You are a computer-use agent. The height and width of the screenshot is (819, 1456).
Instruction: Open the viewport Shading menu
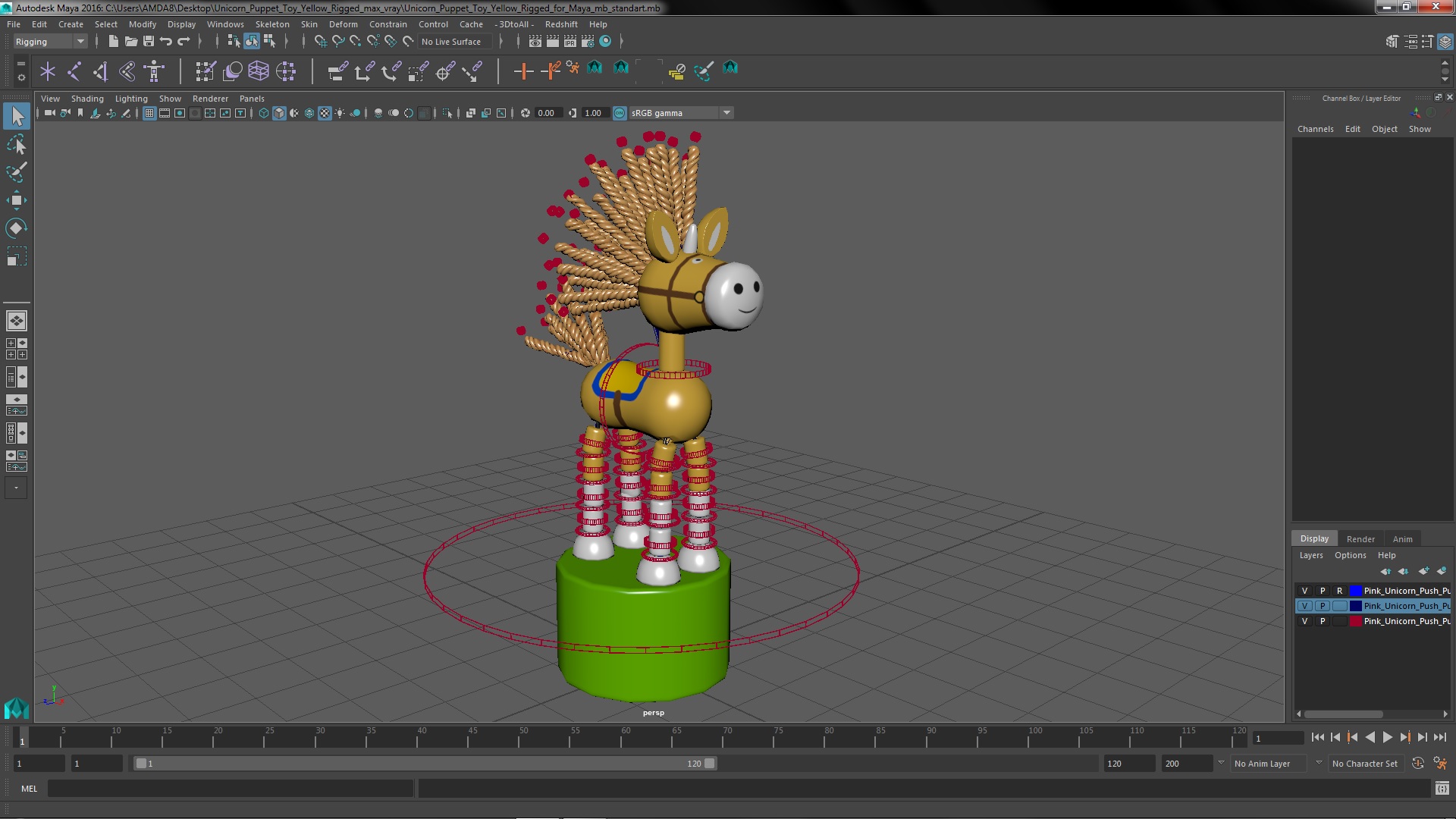click(x=87, y=99)
